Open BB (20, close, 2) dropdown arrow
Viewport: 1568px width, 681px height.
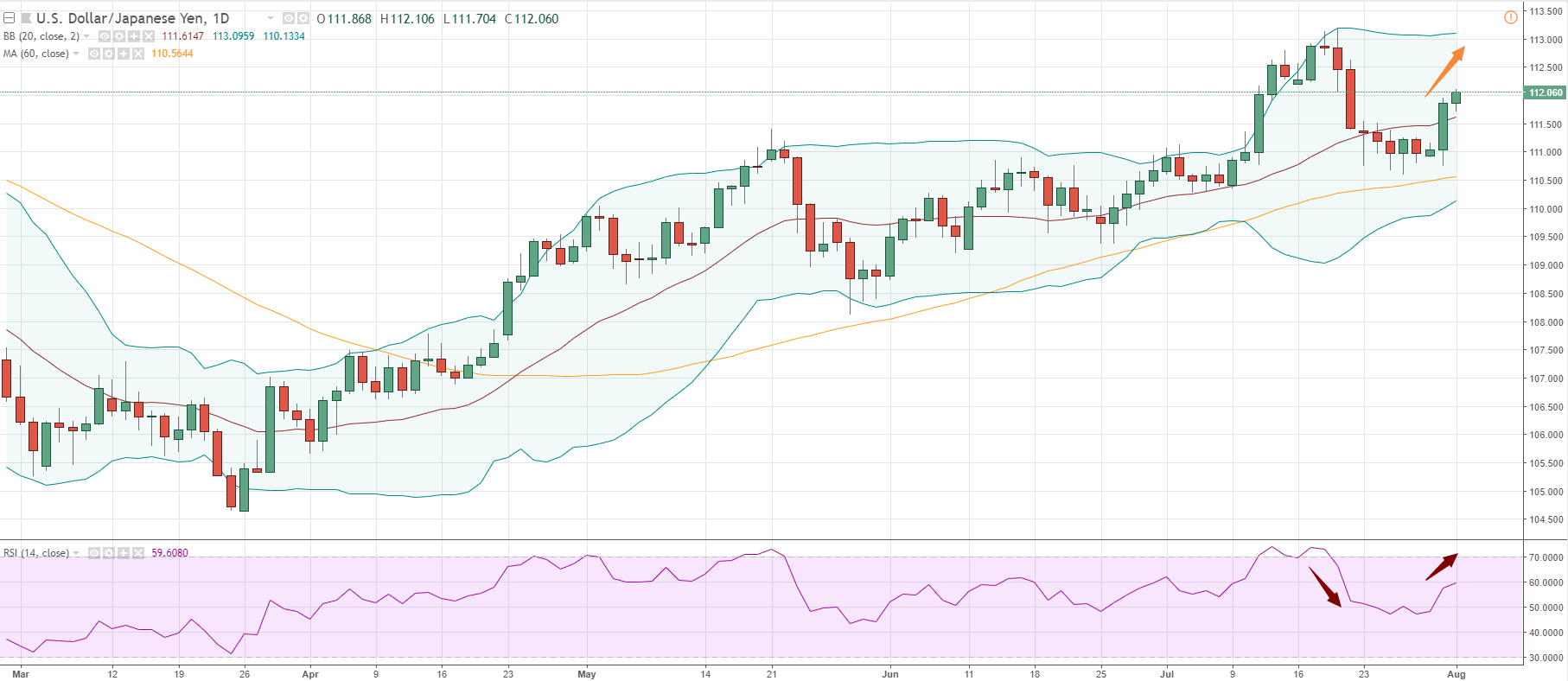point(86,36)
